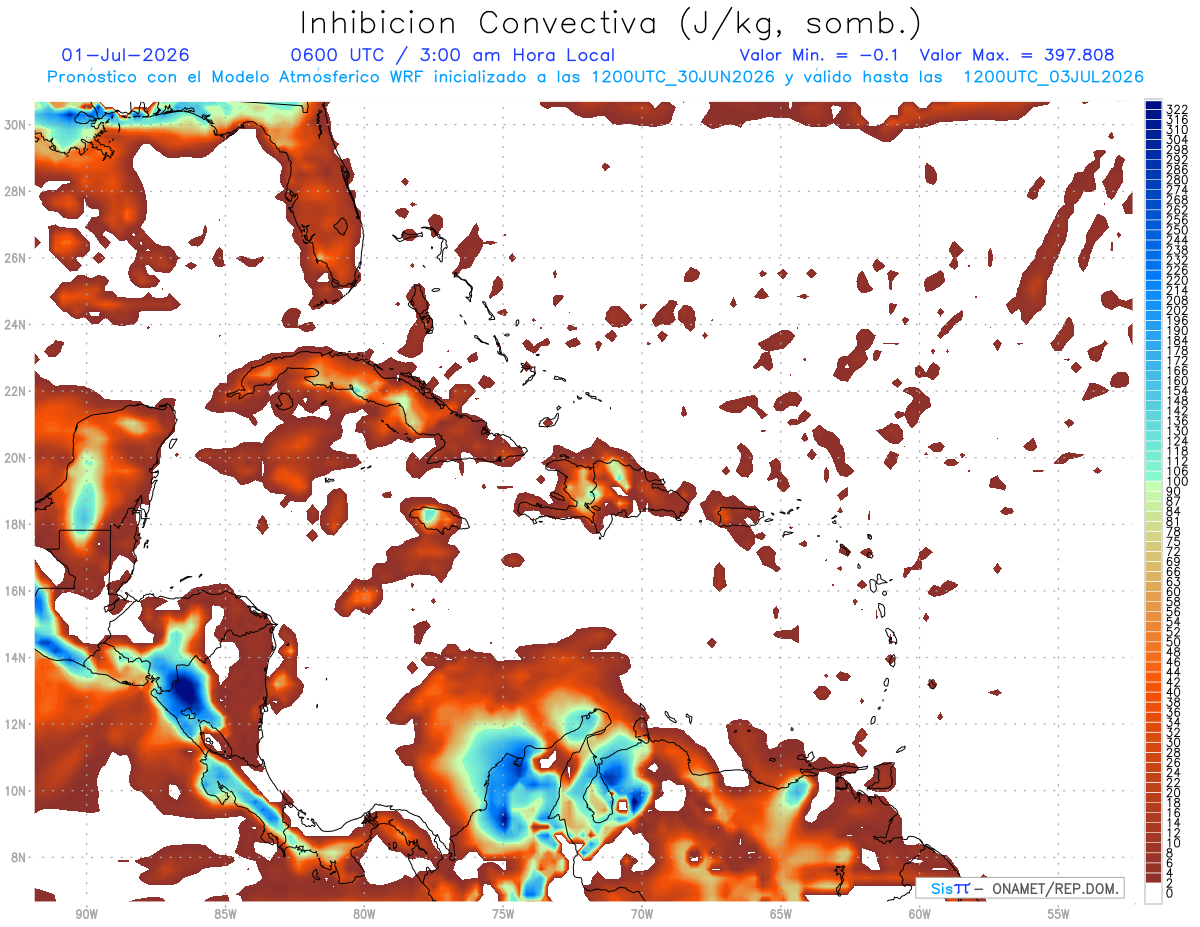Screen dimensions: 1200x927
Task: Click the "Valor Max. = 397.808" text
Action: [1017, 56]
